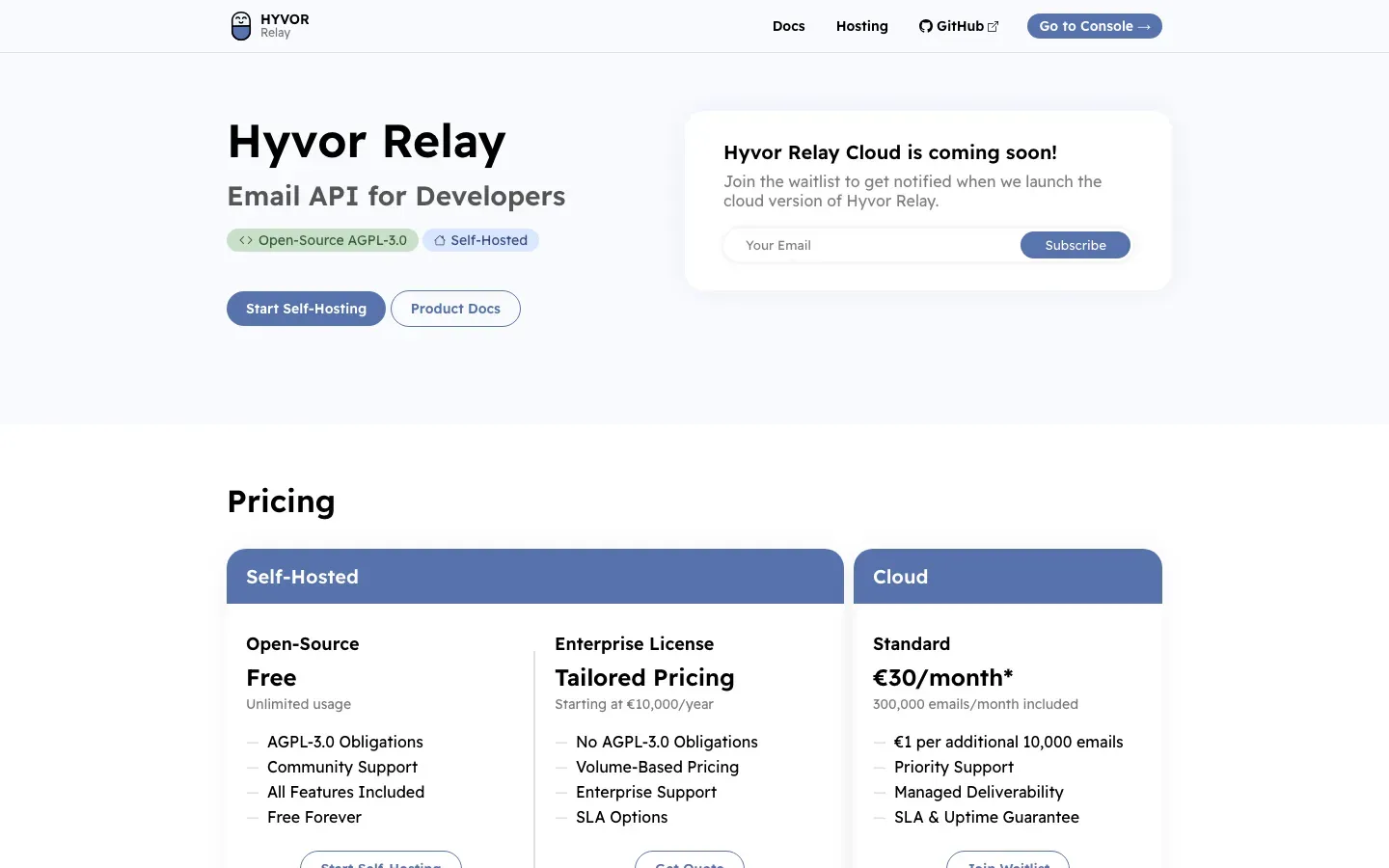Click the Self-Hosted pricing header

coord(535,577)
